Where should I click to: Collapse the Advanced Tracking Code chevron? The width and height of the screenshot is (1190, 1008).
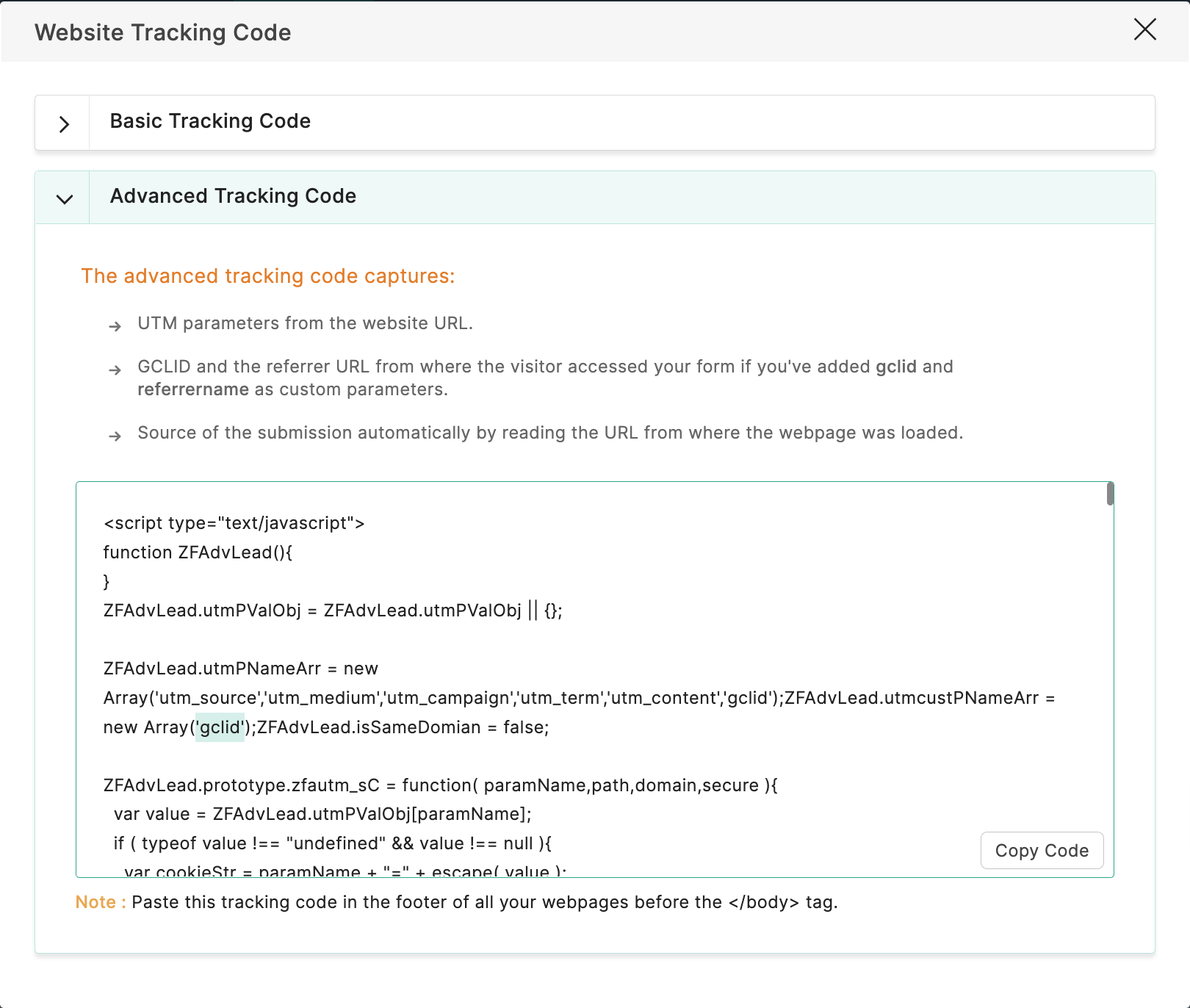64,199
